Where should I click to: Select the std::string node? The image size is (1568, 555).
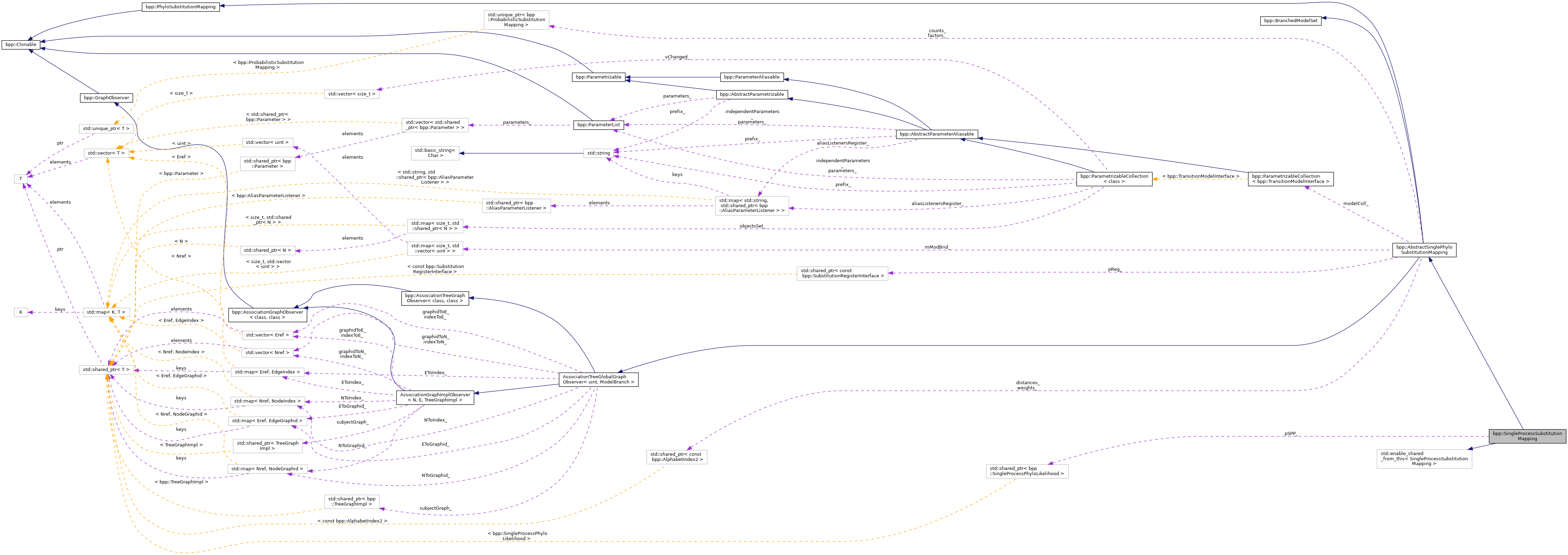[598, 153]
